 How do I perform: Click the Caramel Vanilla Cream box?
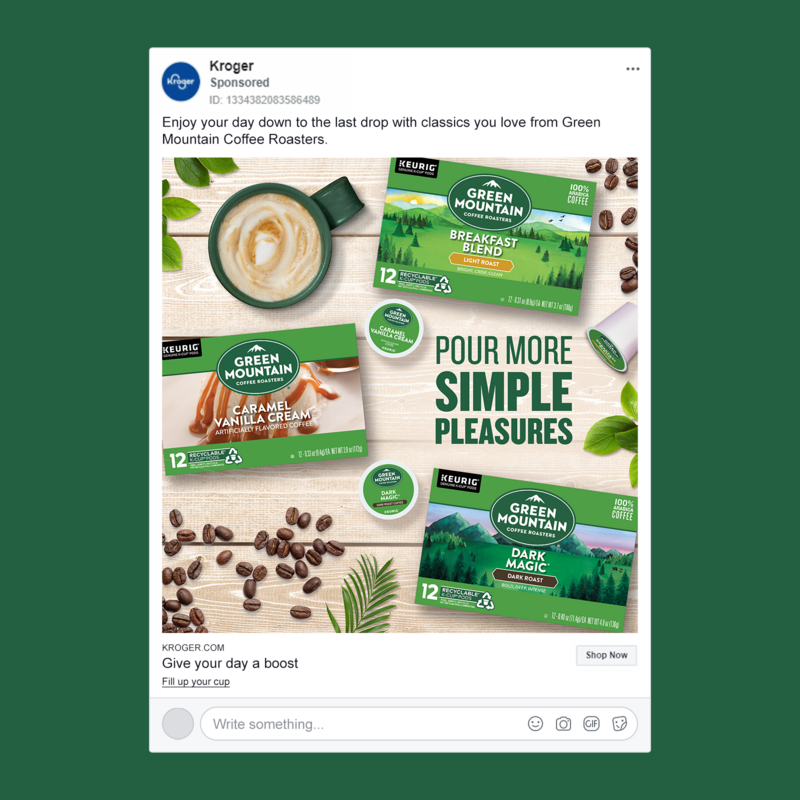(x=264, y=399)
